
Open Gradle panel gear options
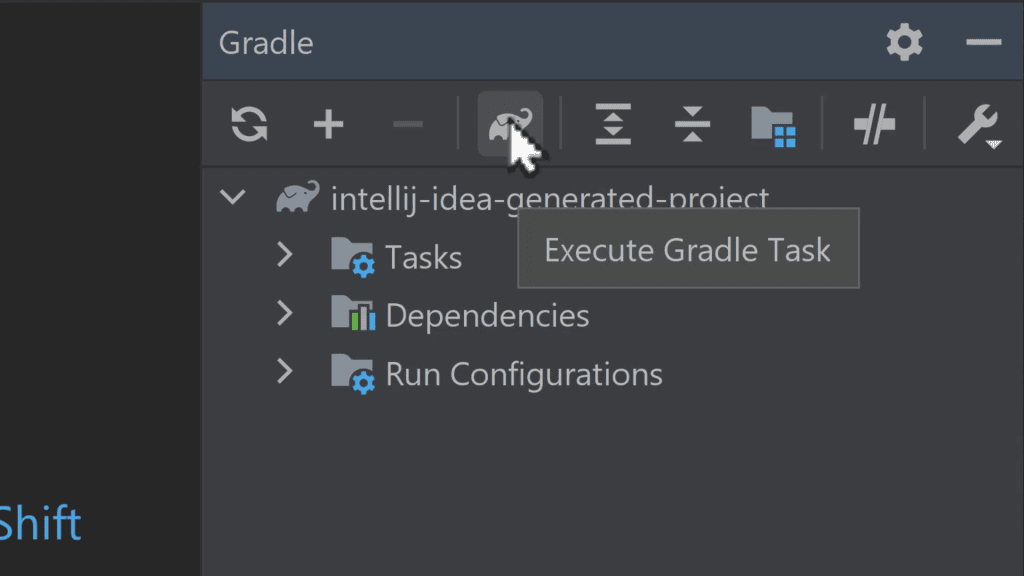pos(904,42)
